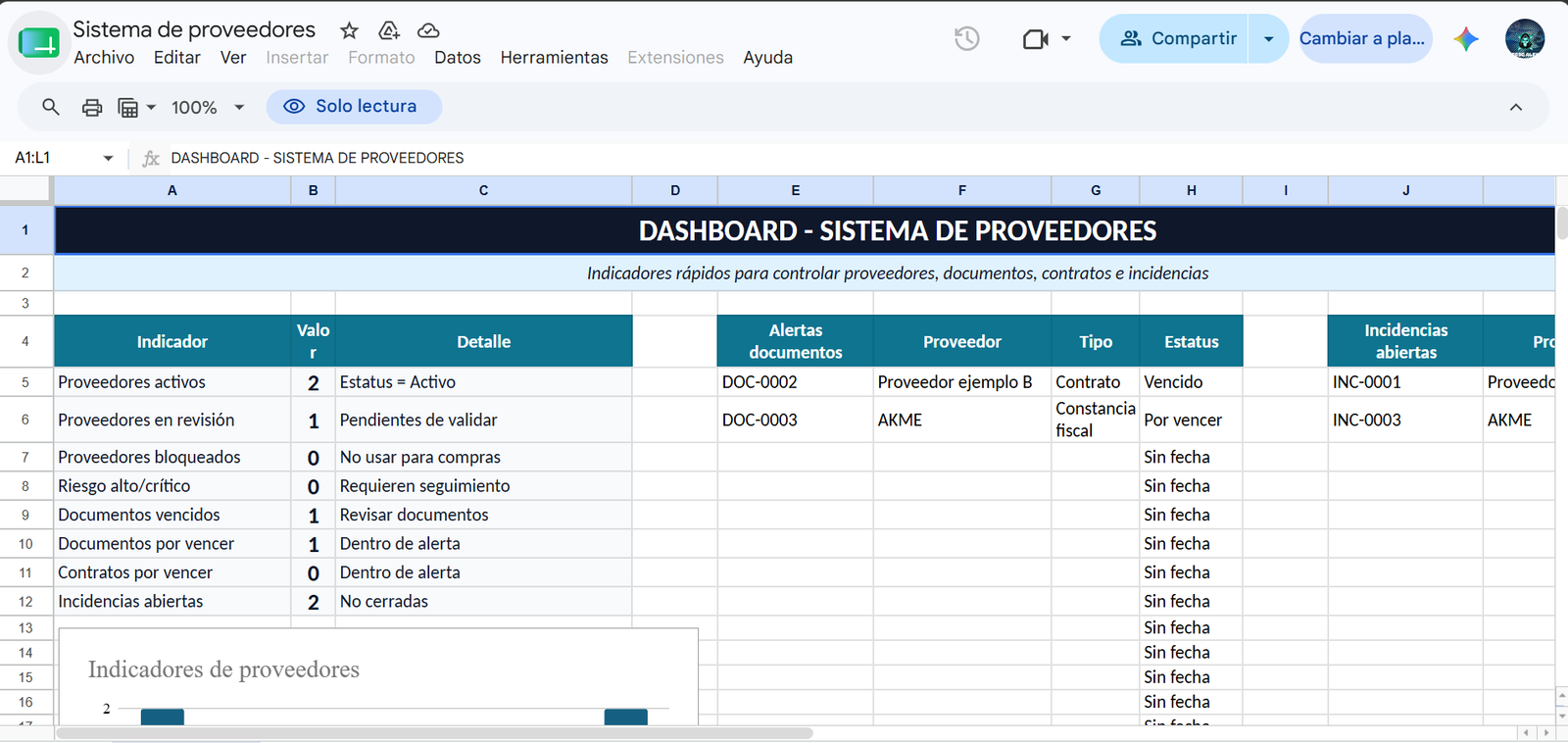Select column A header
Image resolution: width=1568 pixels, height=743 pixels.
[172, 190]
